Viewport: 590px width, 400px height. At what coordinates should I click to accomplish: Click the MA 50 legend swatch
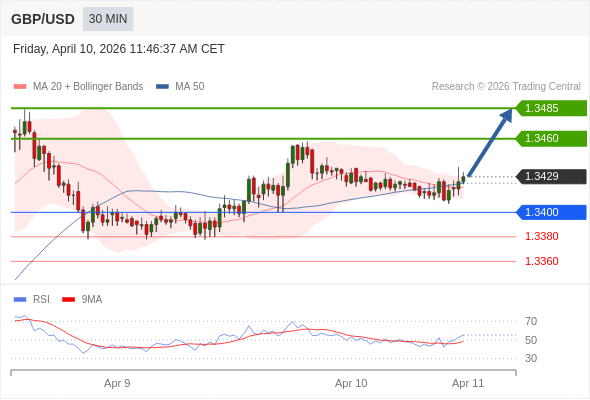click(x=163, y=87)
